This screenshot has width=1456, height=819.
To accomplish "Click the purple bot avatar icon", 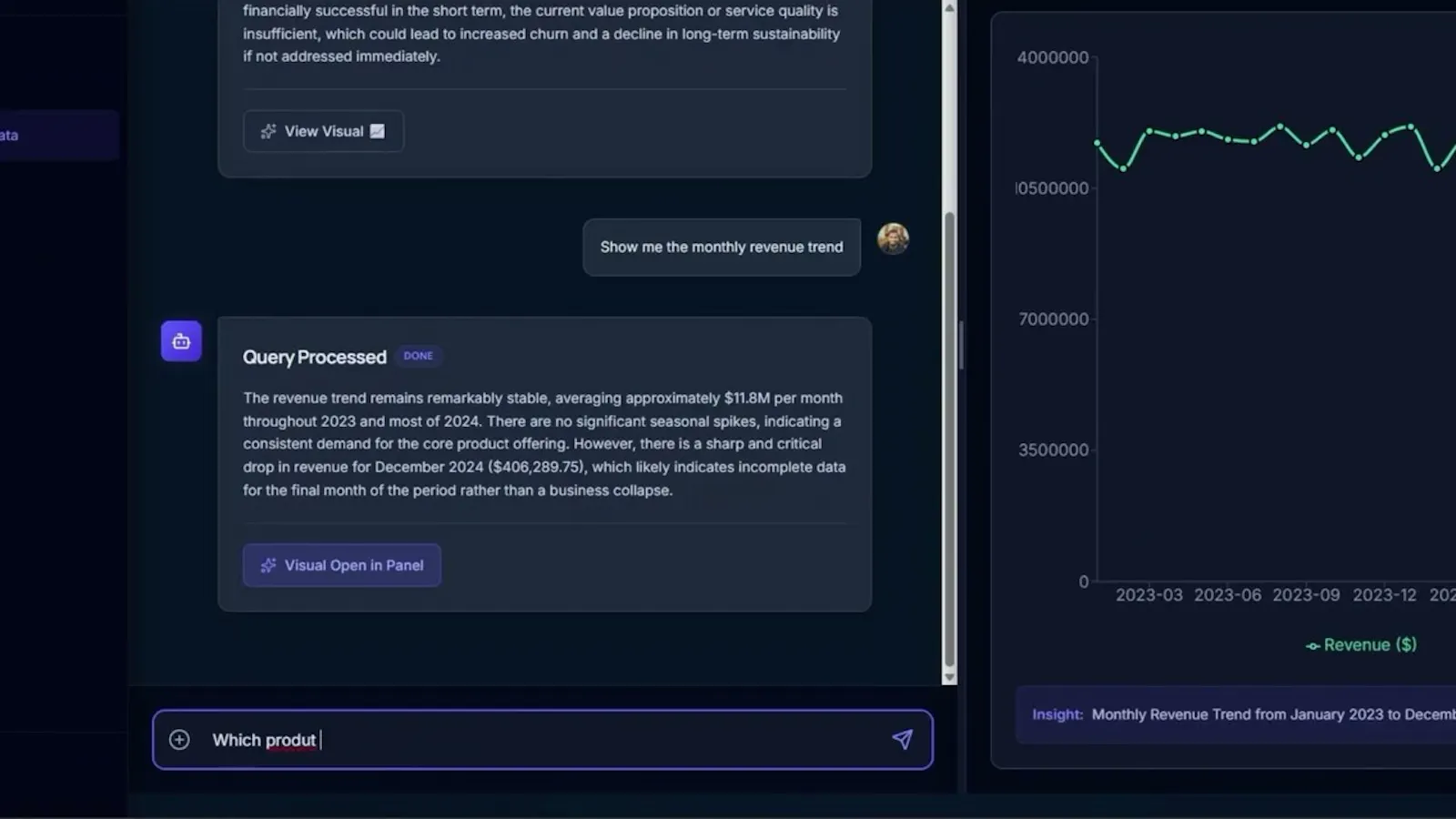I will pyautogui.click(x=181, y=341).
